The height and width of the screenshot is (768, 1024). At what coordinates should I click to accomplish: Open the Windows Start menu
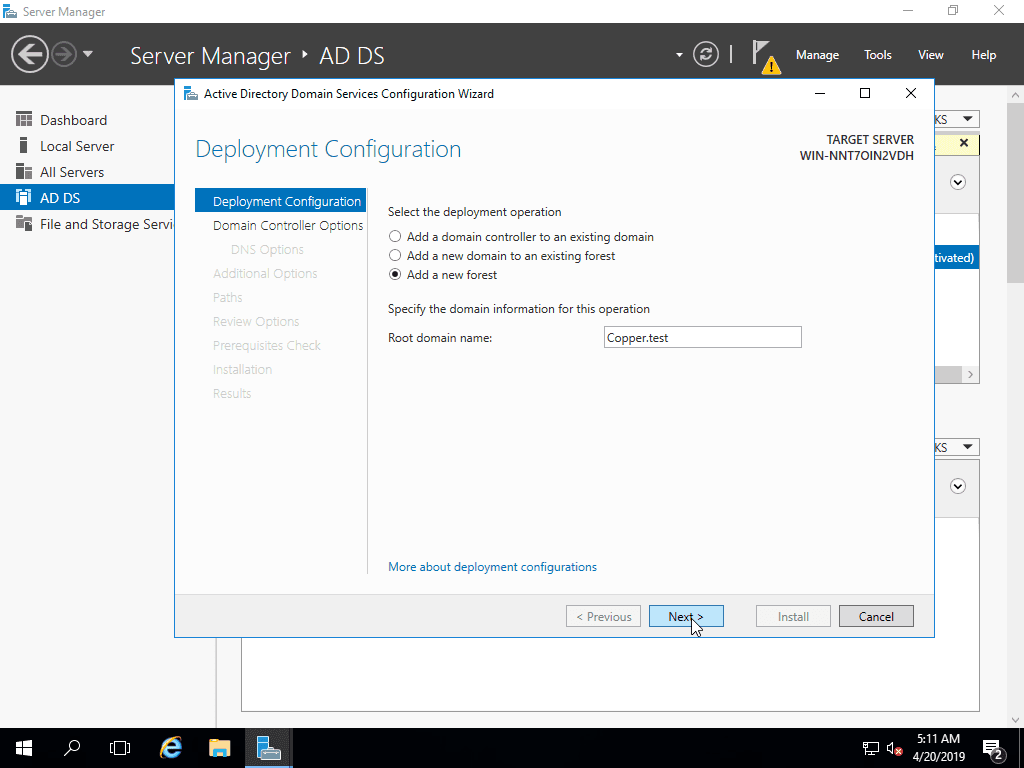(x=24, y=748)
